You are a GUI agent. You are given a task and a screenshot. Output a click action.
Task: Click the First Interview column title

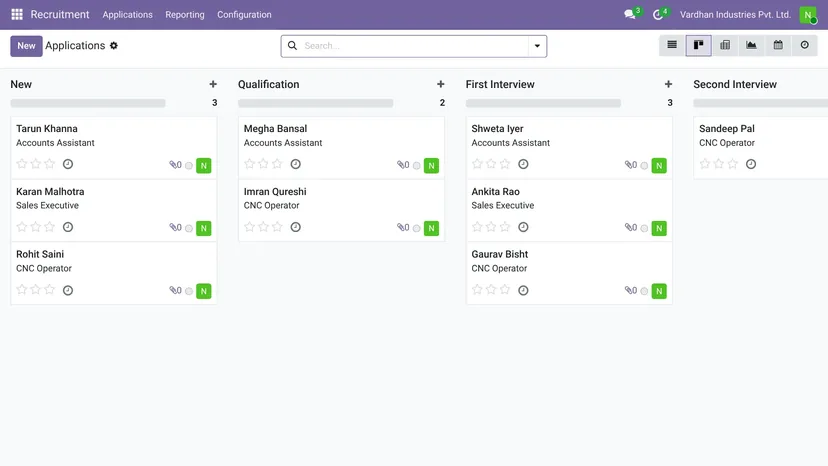[x=500, y=85]
